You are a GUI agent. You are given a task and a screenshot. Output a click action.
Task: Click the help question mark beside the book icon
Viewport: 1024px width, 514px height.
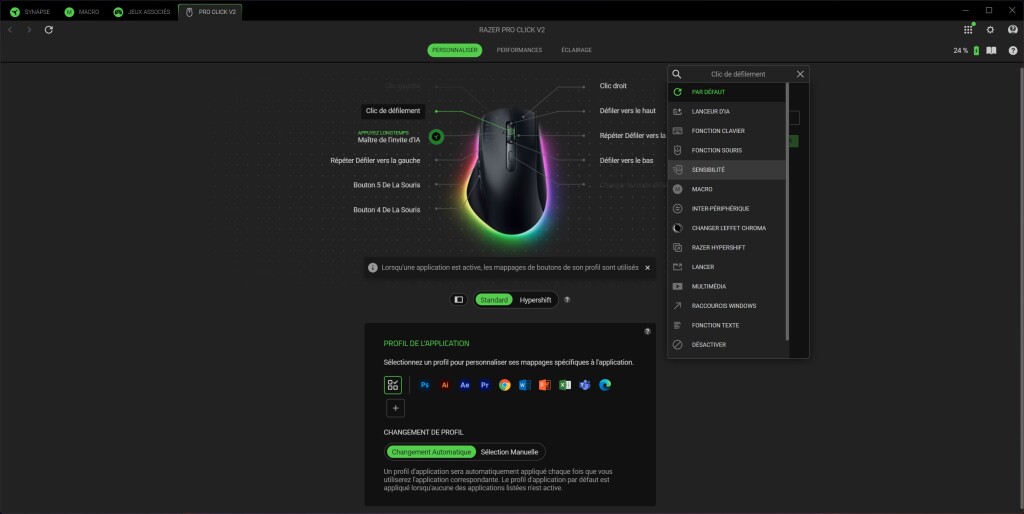tap(1013, 50)
